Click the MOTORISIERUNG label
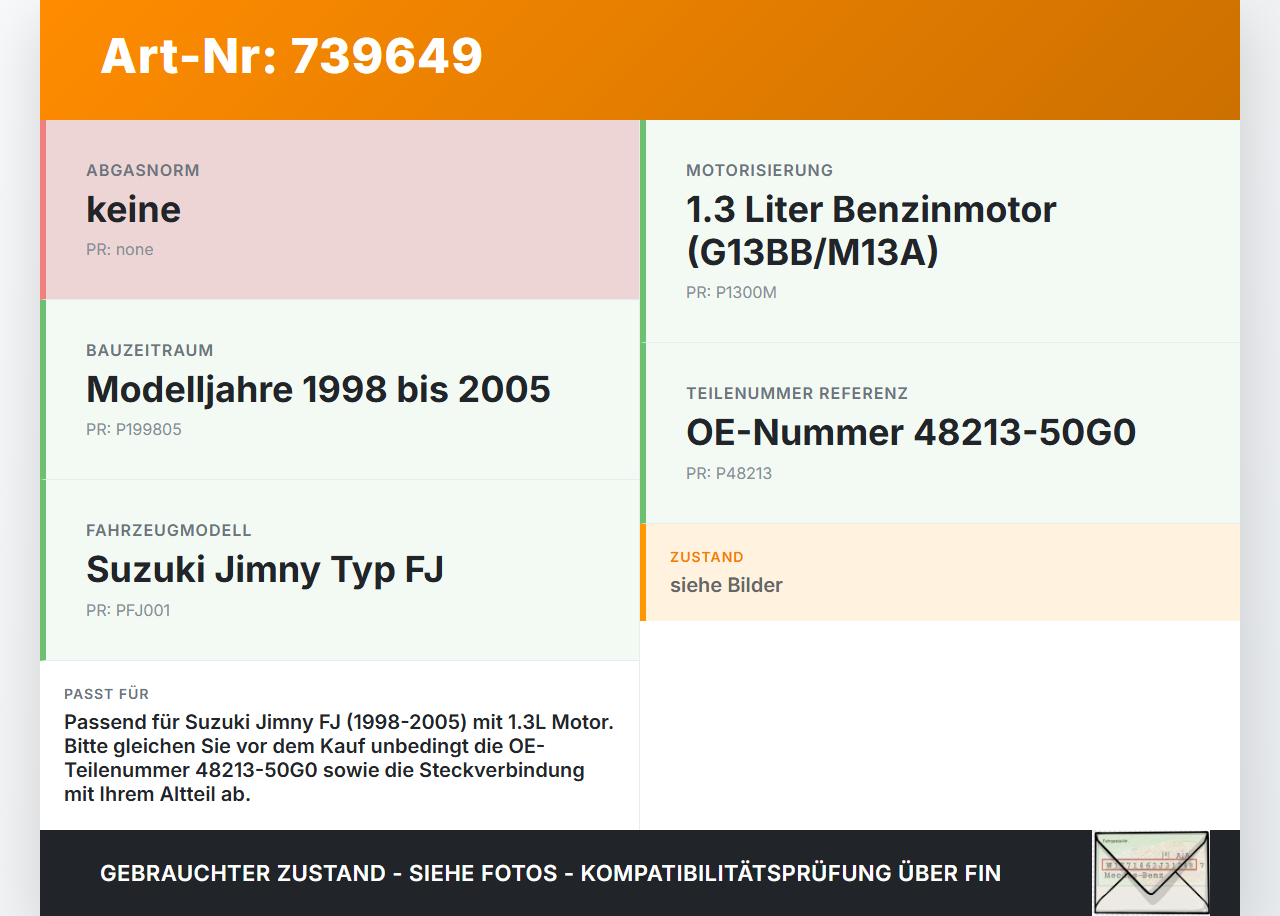 coord(759,170)
